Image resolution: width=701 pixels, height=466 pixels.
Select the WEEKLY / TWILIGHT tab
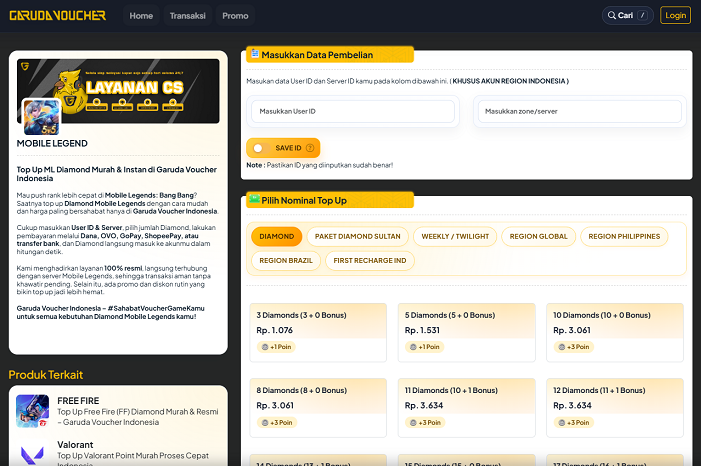455,237
